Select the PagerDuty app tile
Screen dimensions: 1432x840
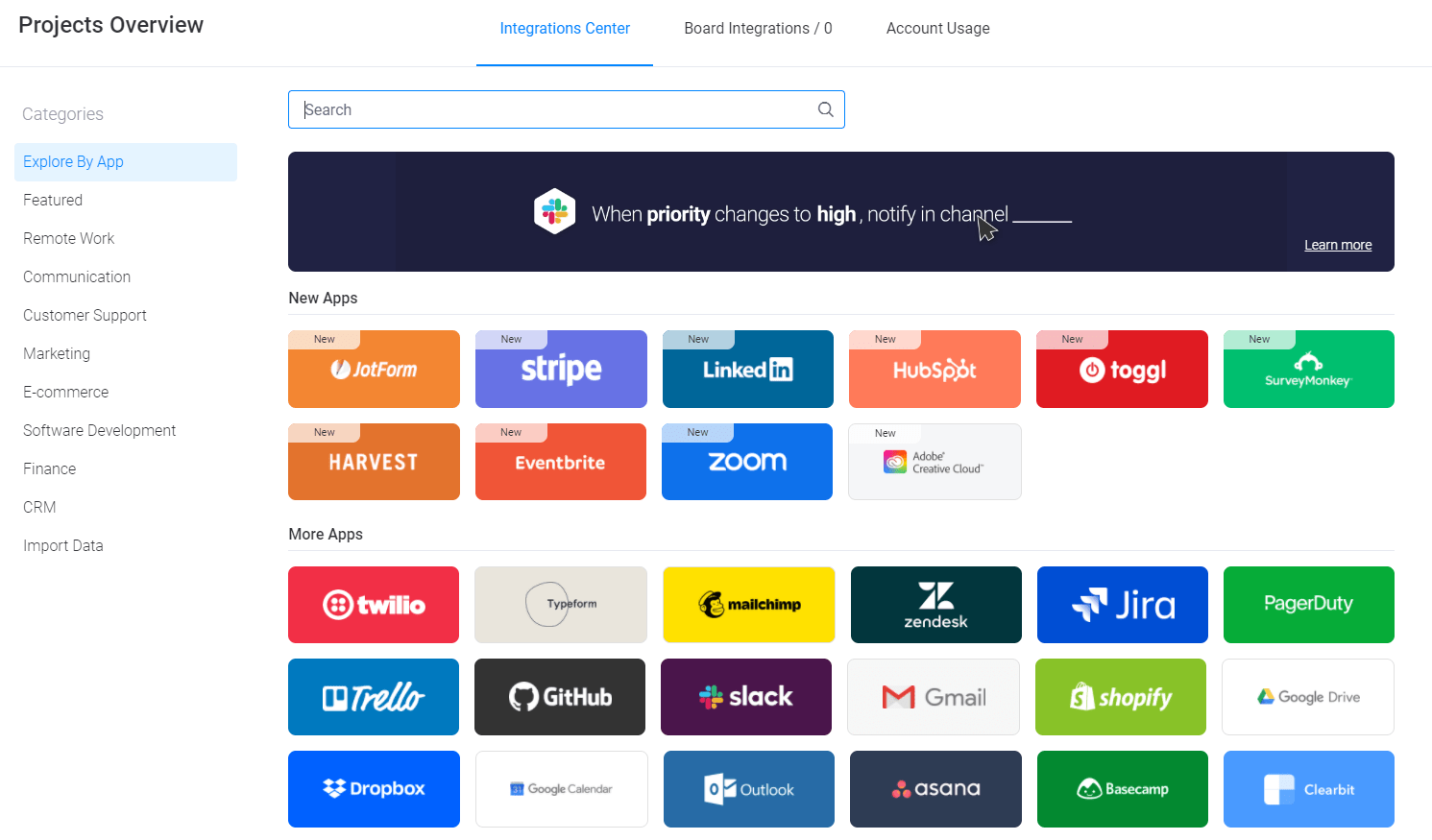pos(1309,605)
